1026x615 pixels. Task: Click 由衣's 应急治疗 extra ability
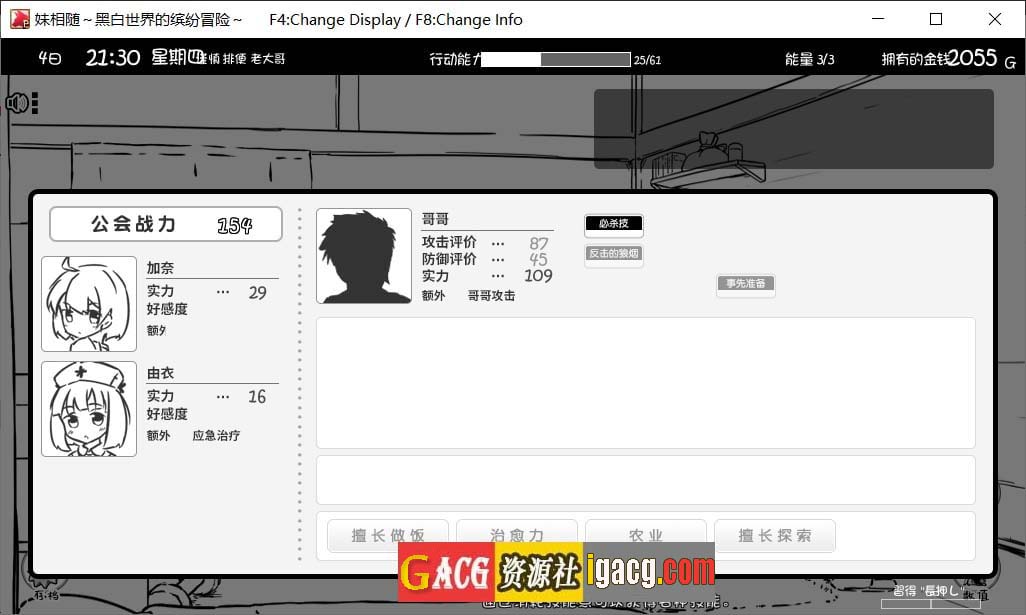click(216, 436)
